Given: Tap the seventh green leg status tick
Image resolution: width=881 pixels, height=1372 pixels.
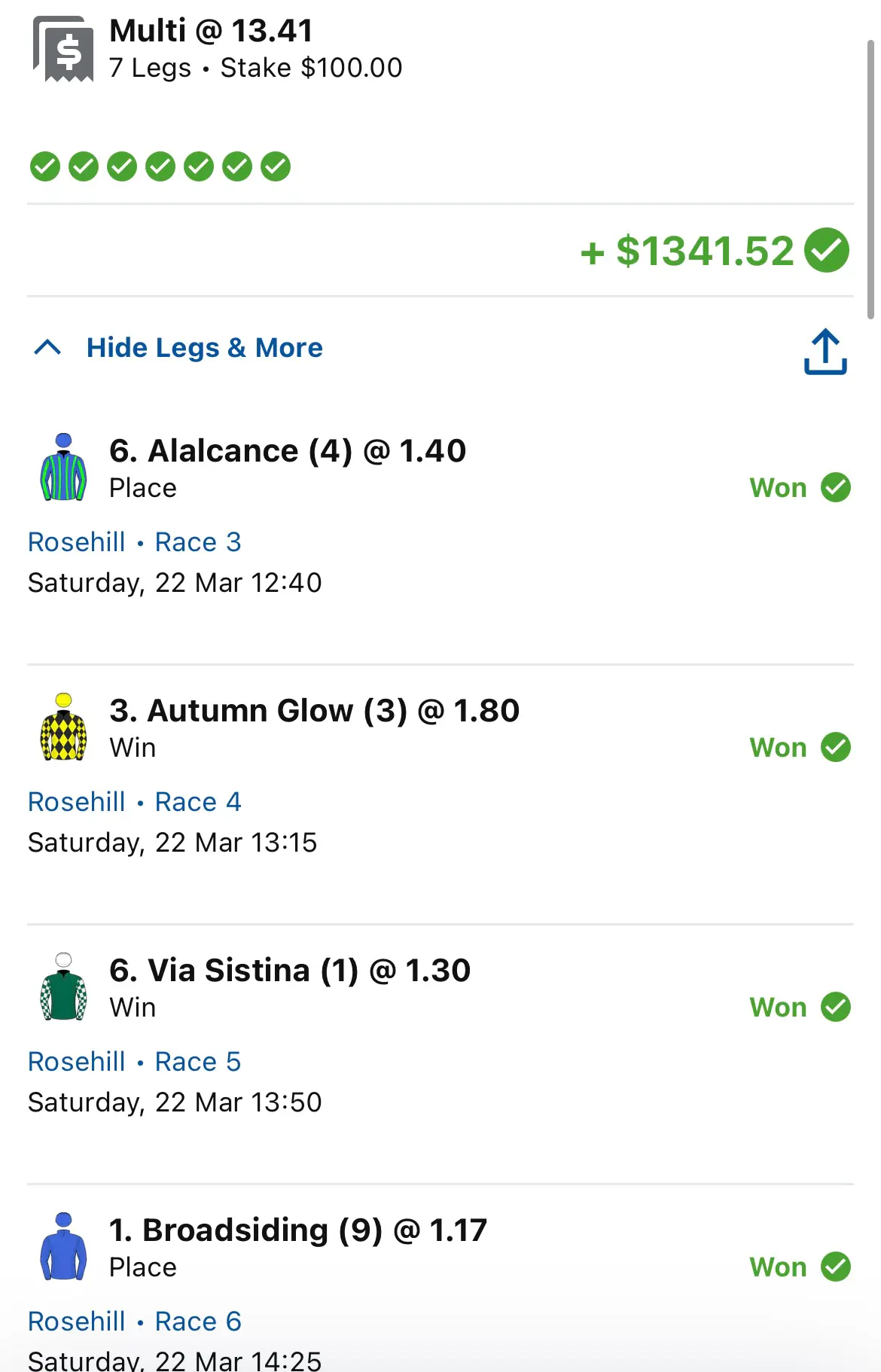Looking at the screenshot, I should [276, 166].
